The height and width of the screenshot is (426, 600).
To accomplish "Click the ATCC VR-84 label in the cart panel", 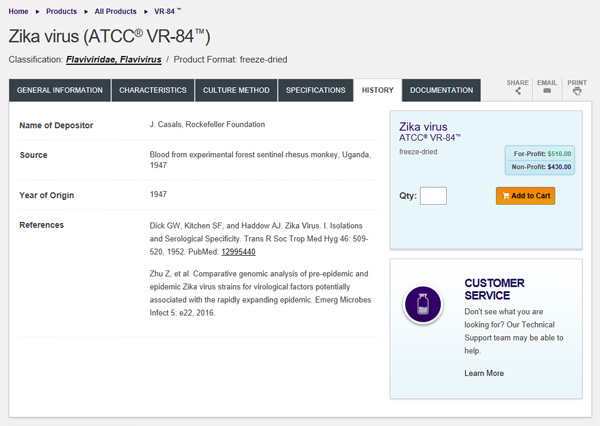I will pos(430,138).
